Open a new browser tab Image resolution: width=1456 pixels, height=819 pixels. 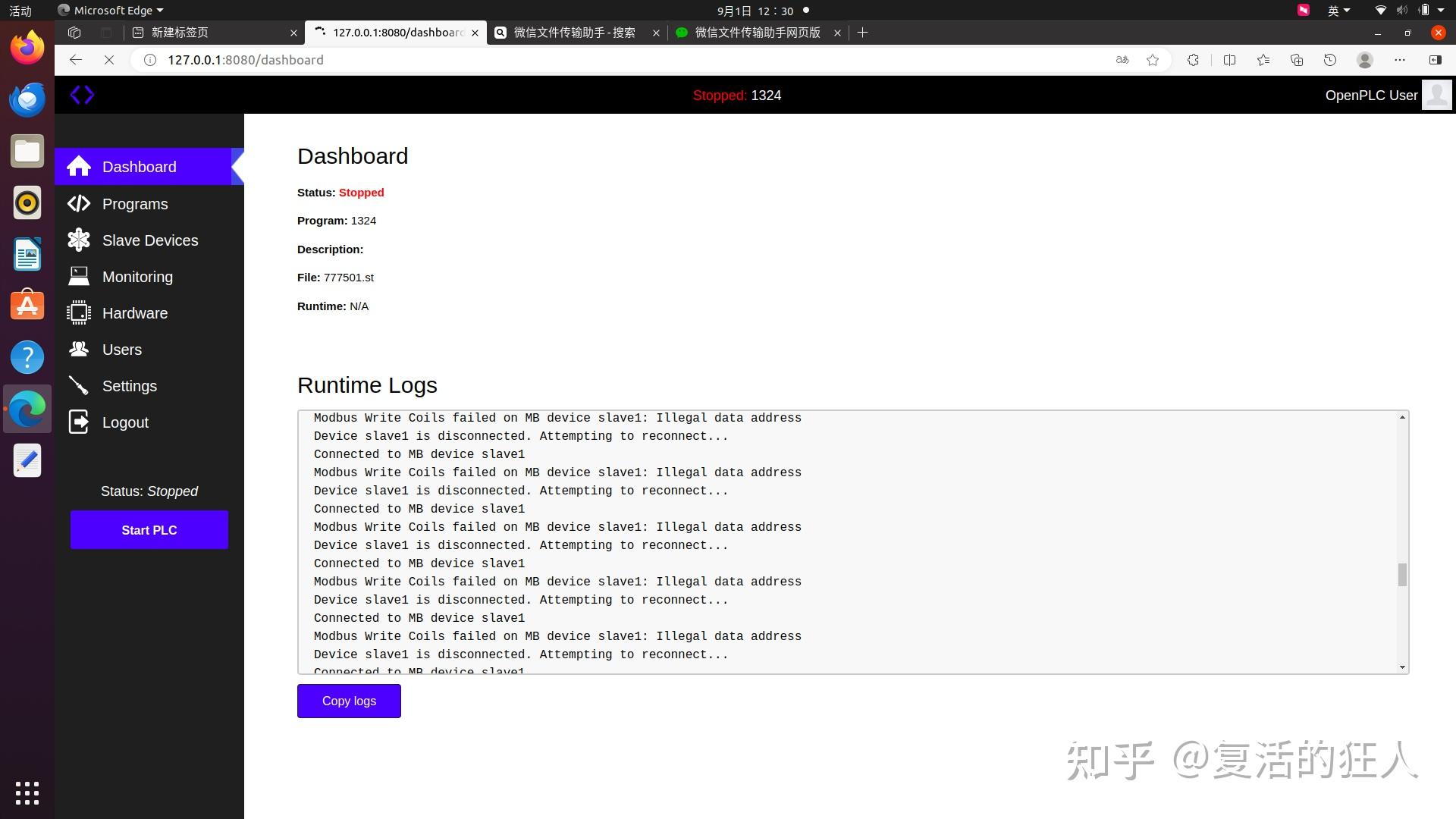click(x=862, y=33)
